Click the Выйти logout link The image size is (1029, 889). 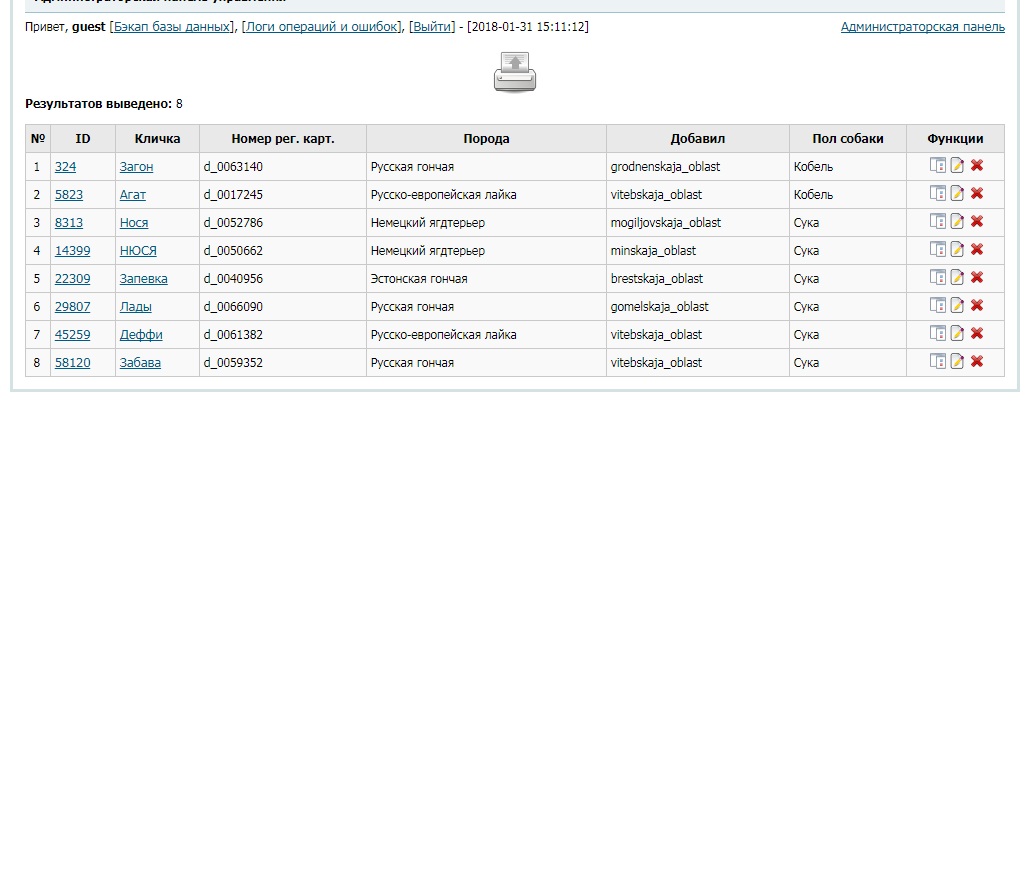click(431, 27)
